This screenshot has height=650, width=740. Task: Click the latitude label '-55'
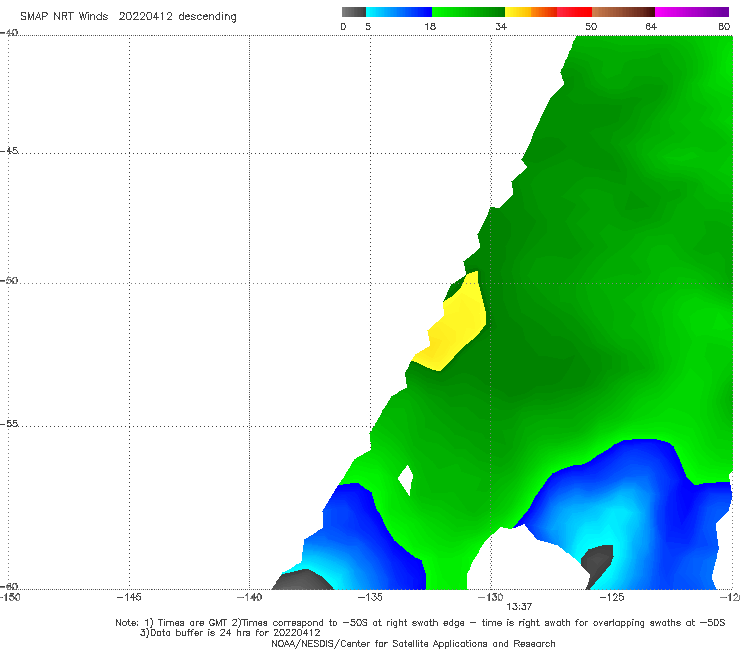[x=9, y=424]
